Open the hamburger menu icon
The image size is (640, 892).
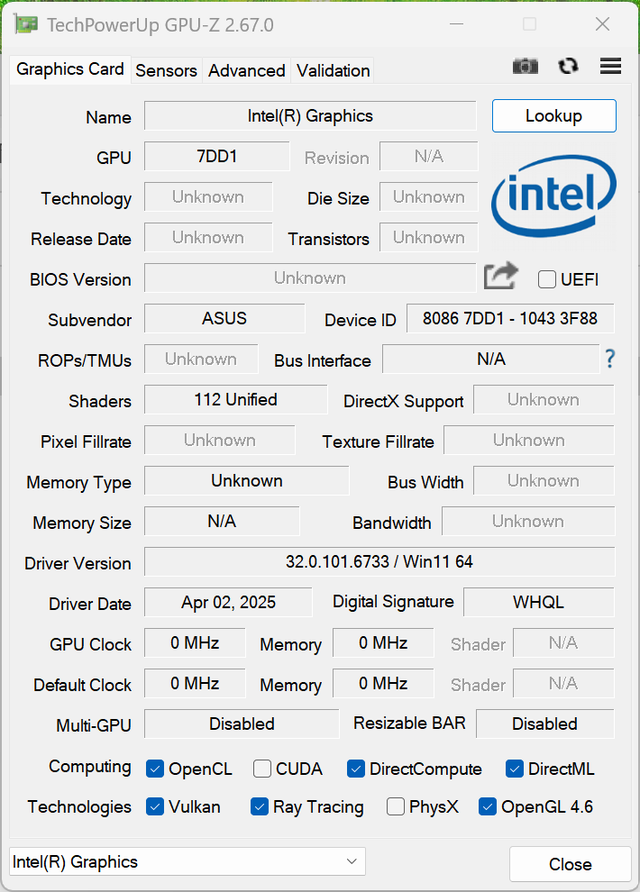tap(610, 66)
